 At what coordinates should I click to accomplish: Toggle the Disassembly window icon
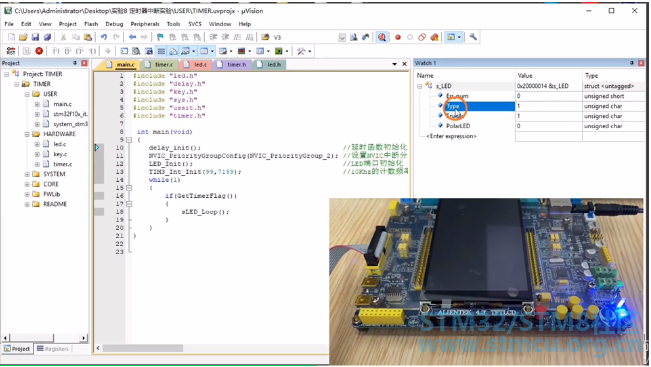click(x=136, y=51)
